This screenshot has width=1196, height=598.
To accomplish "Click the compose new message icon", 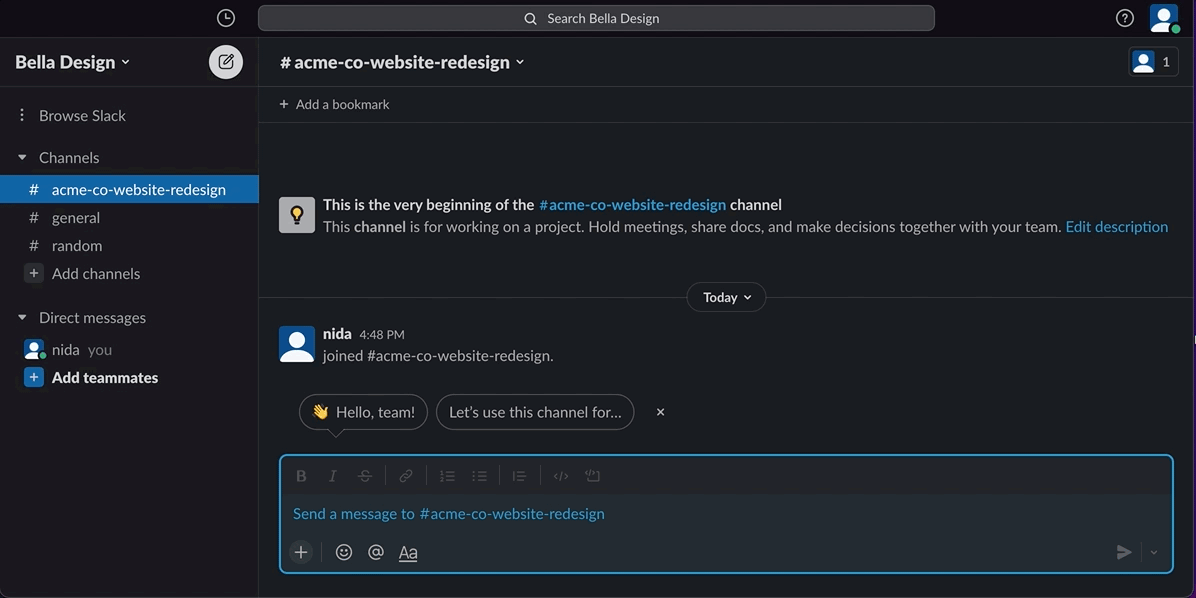I will point(226,62).
